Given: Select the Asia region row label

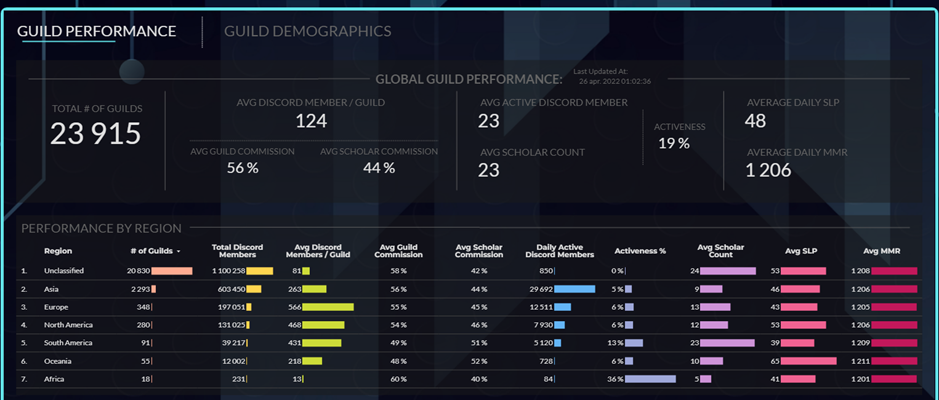Looking at the screenshot, I should pos(51,289).
